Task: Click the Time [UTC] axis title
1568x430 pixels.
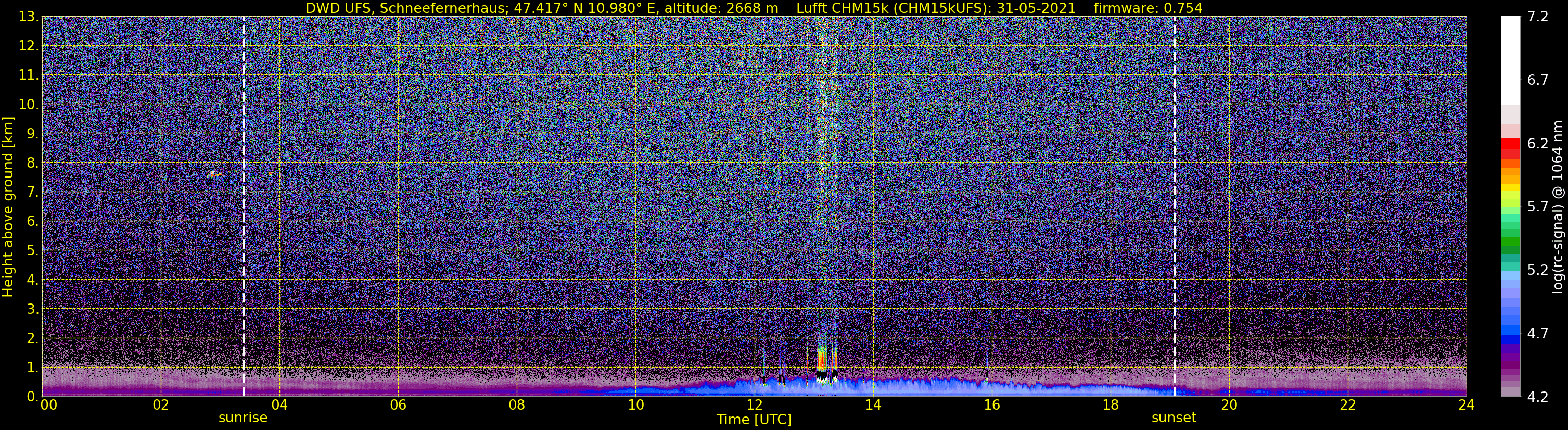Action: pyautogui.click(x=754, y=420)
